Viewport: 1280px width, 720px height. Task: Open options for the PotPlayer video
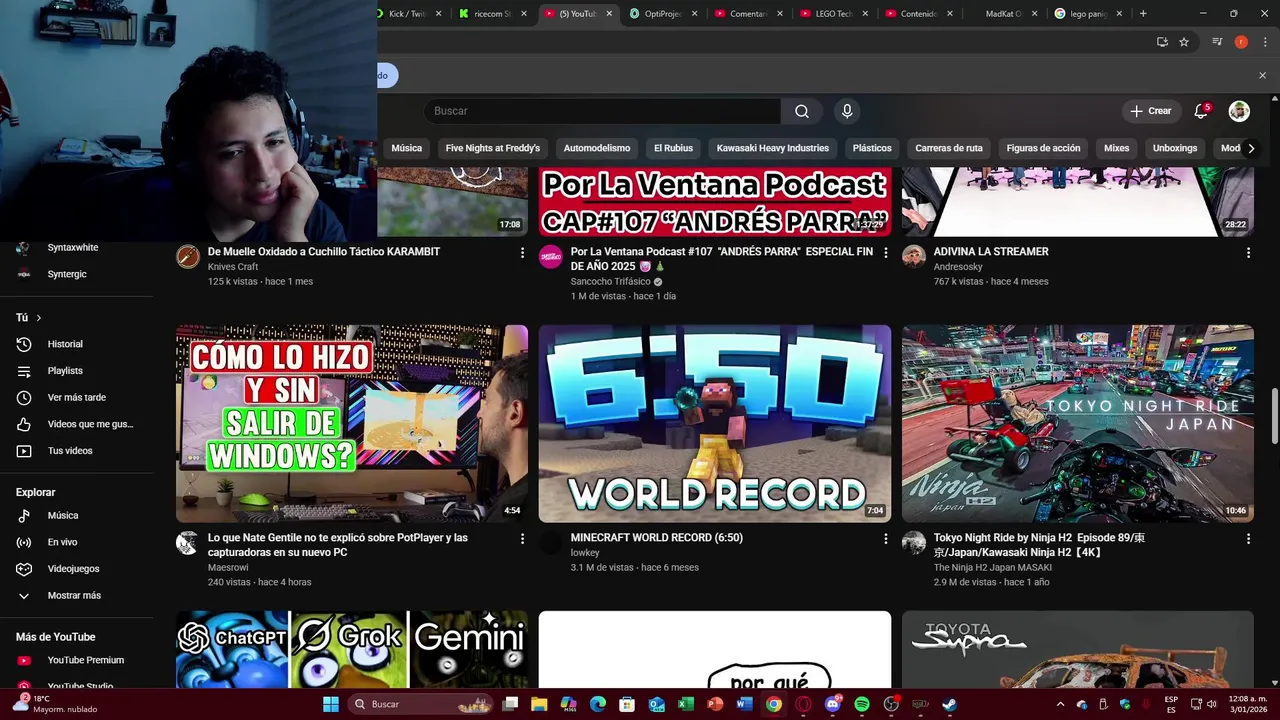coord(522,539)
